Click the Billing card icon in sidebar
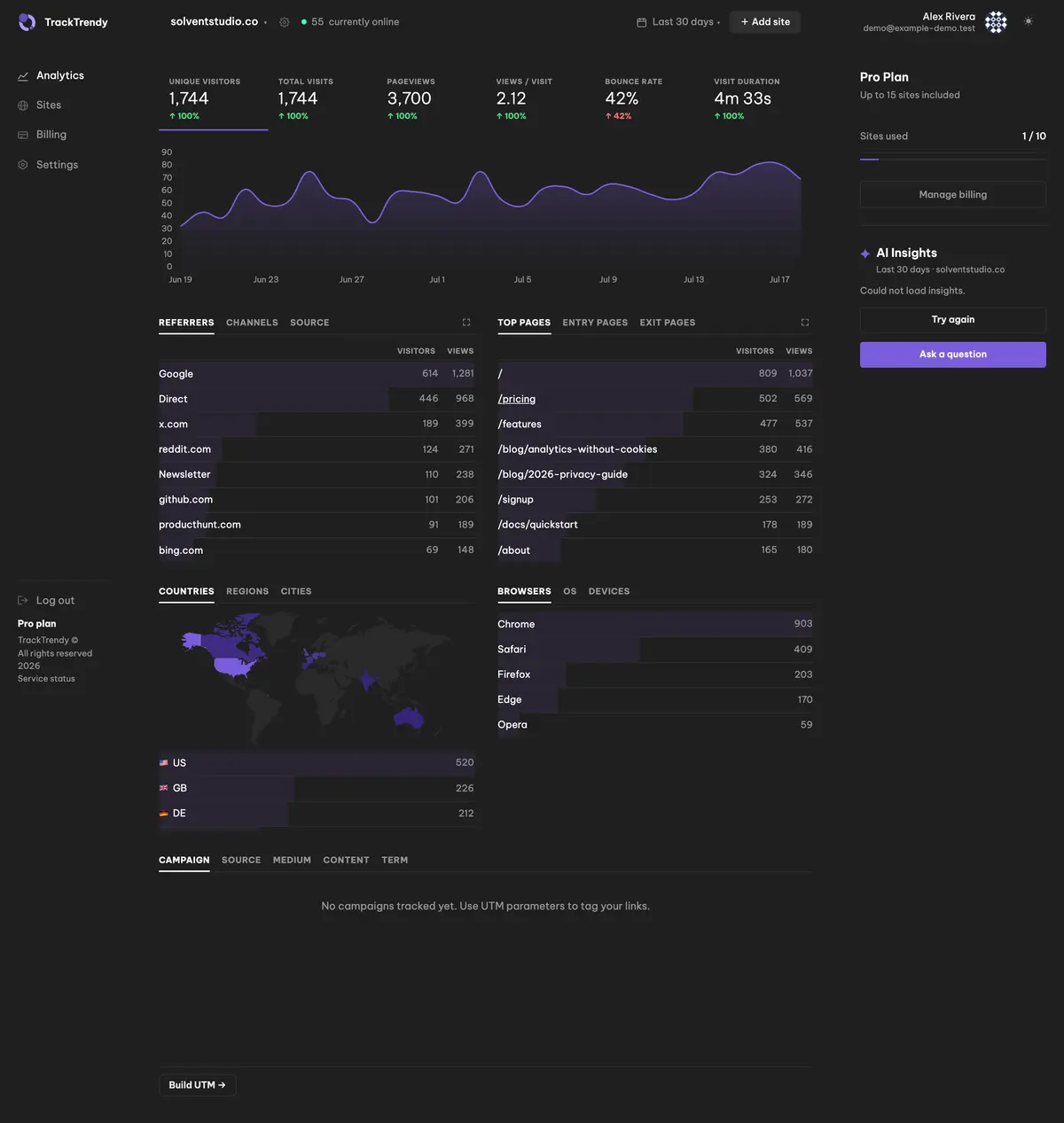1064x1123 pixels. (23, 135)
